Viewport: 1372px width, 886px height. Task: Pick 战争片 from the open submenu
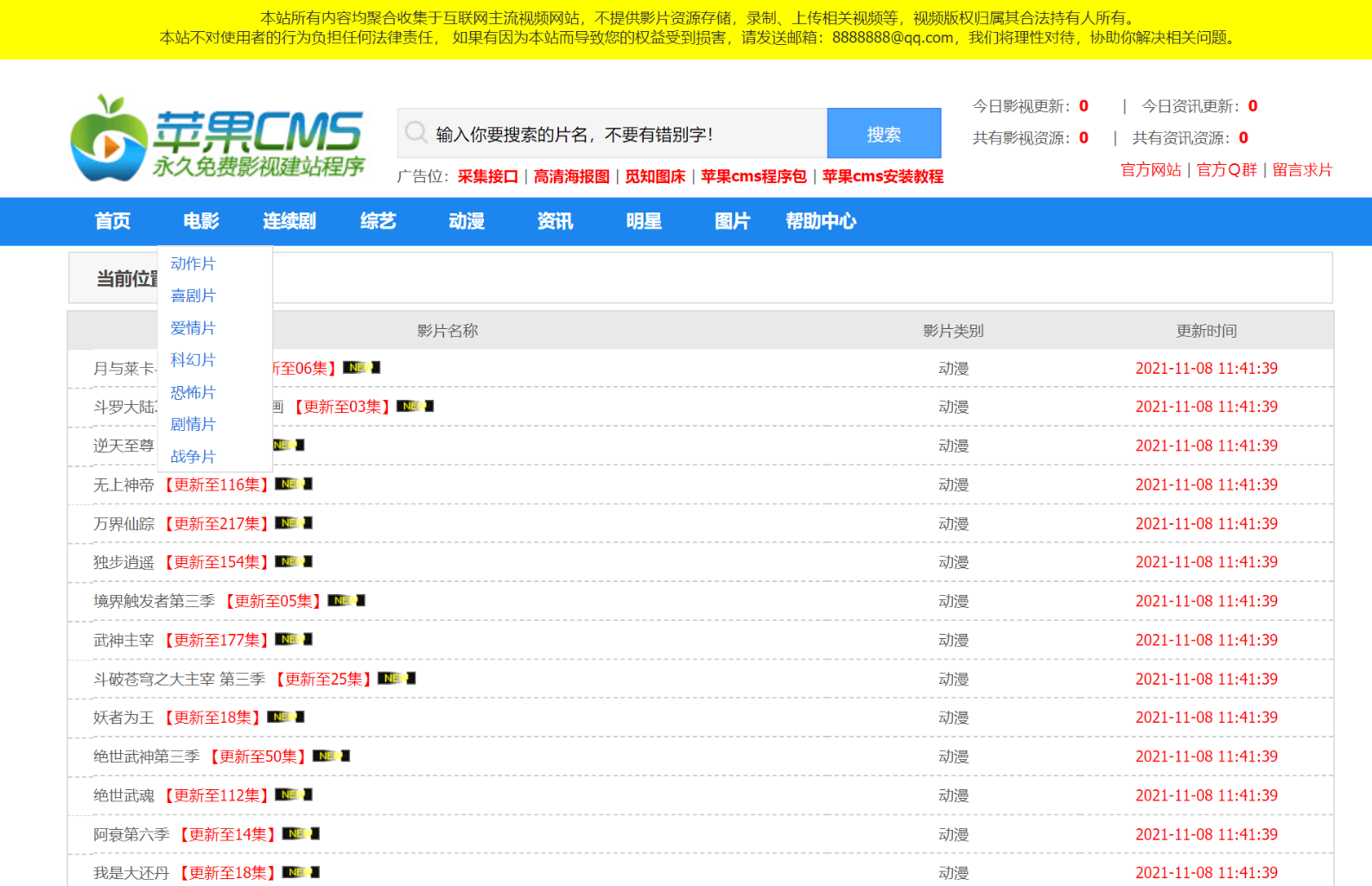[193, 457]
